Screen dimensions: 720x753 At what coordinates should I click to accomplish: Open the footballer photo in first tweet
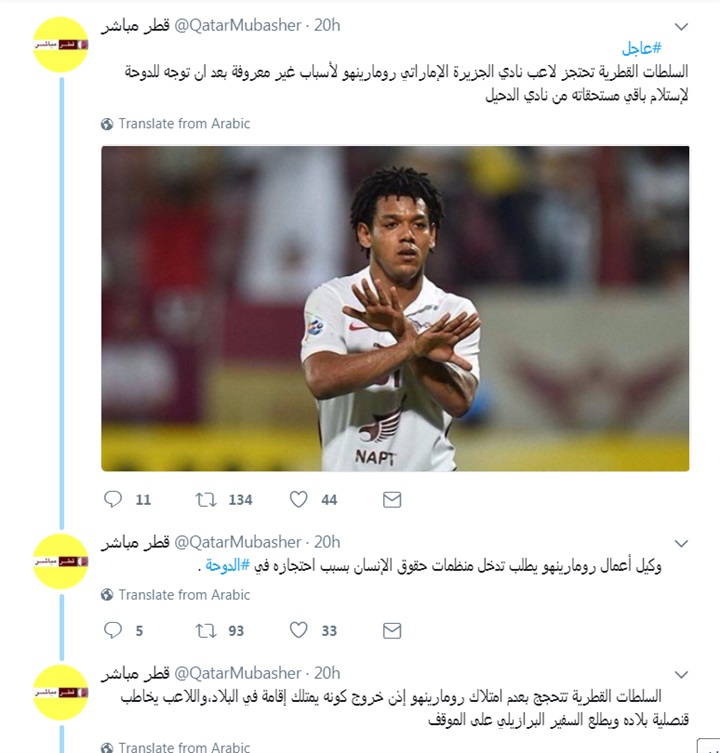[x=395, y=308]
